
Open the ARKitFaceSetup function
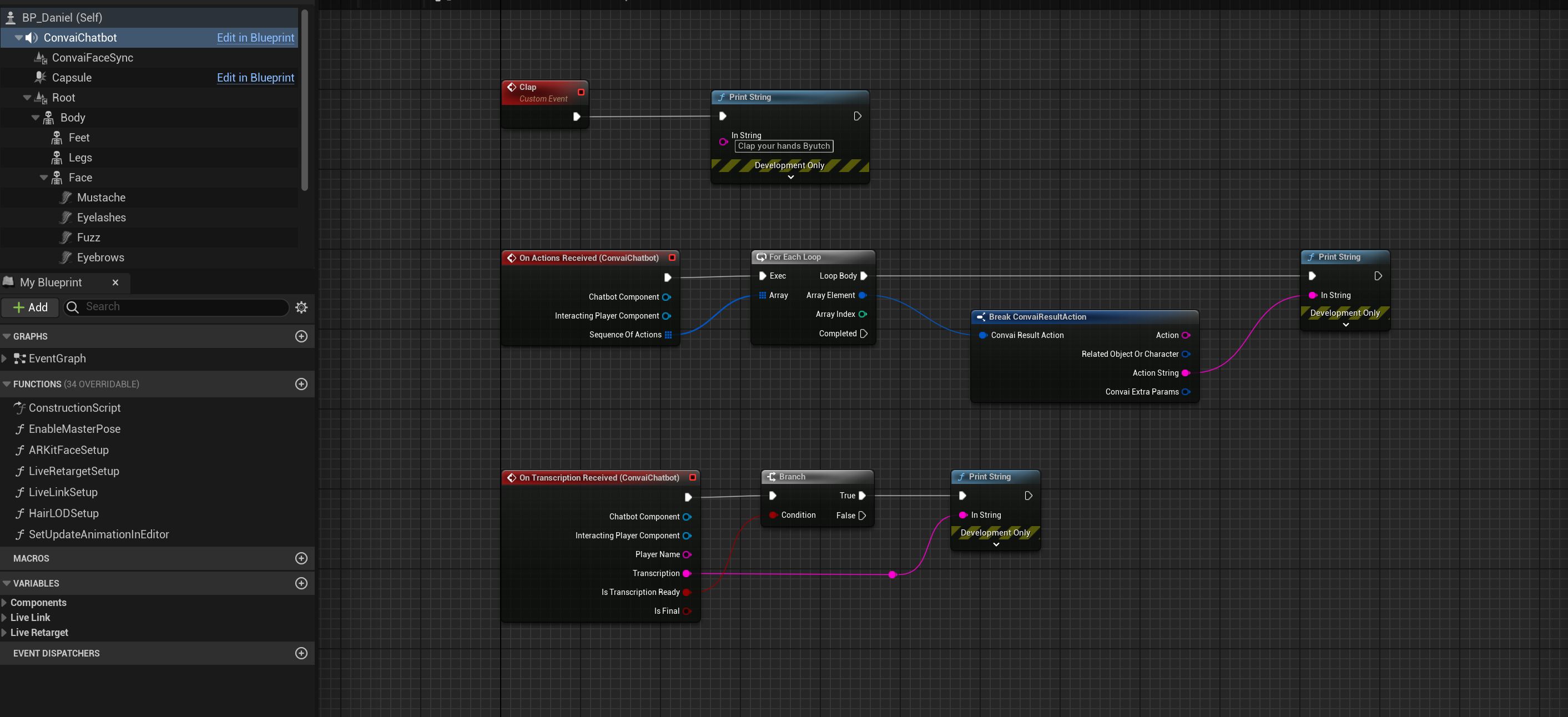(x=68, y=451)
